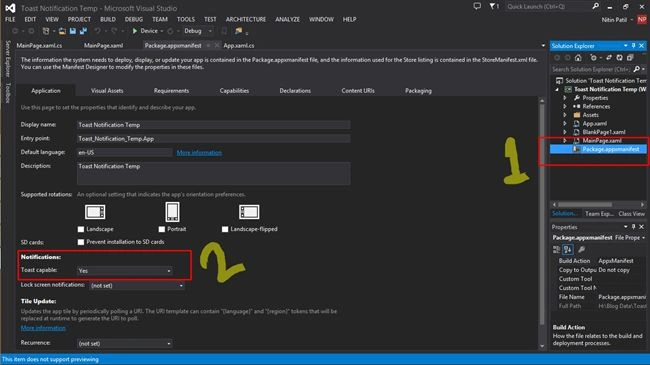
Task: Click the Undo arrow icon
Action: [97, 31]
